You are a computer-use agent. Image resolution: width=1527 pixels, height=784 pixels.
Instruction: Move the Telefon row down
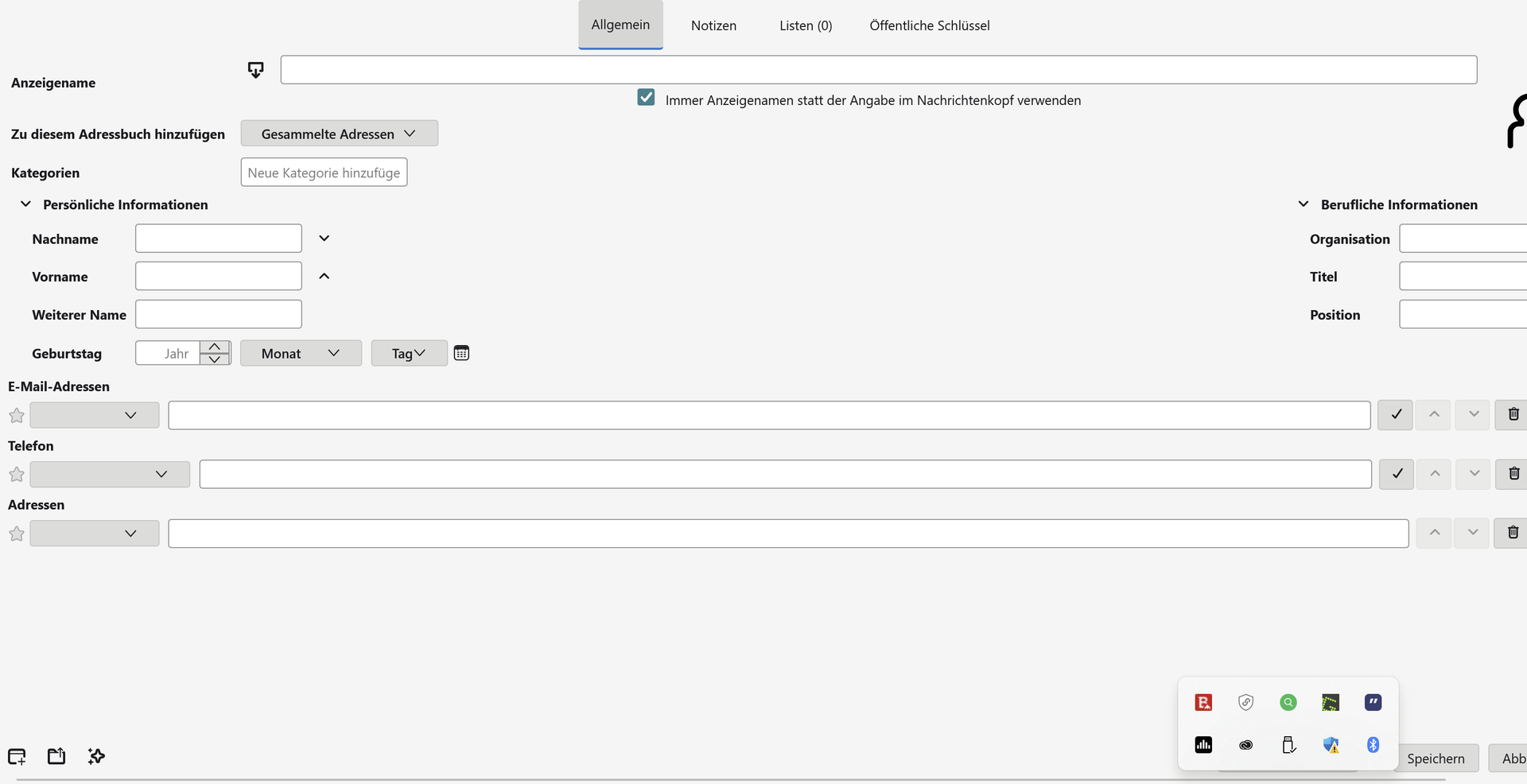pos(1474,474)
